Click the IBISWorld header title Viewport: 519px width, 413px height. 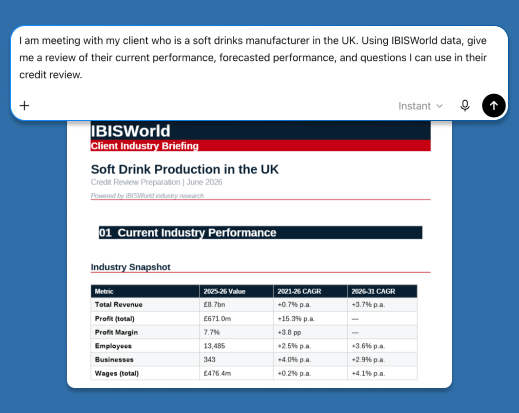point(131,131)
